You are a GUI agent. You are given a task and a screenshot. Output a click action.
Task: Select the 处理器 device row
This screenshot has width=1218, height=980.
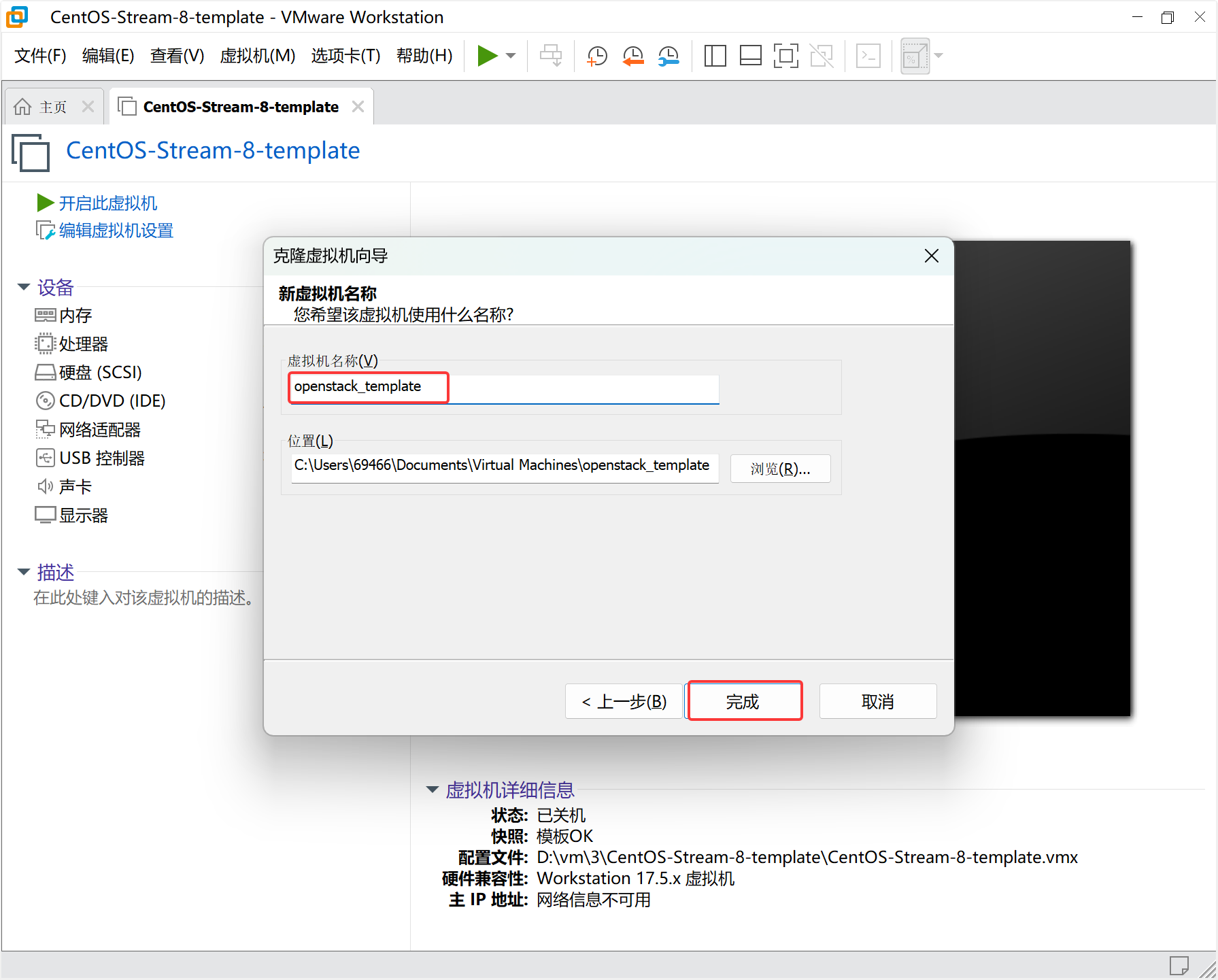[71, 344]
